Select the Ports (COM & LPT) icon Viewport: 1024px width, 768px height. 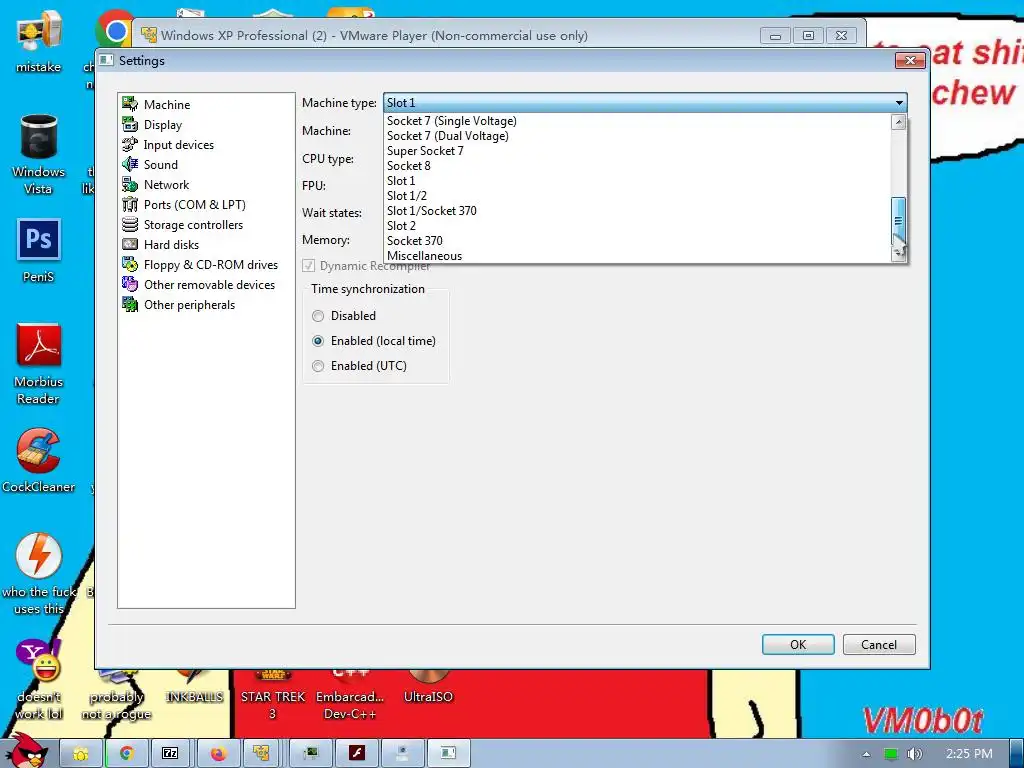(x=130, y=204)
